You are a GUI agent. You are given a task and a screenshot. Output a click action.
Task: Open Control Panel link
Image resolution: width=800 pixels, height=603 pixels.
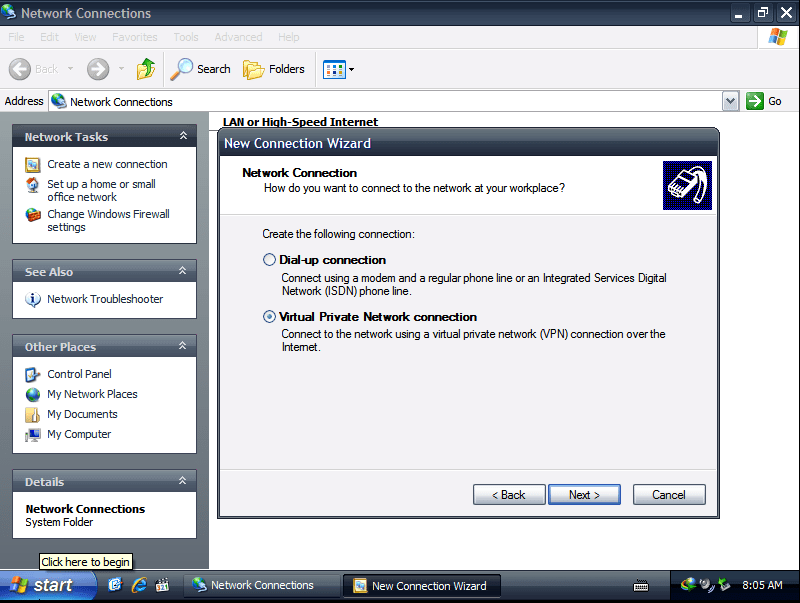pyautogui.click(x=79, y=374)
